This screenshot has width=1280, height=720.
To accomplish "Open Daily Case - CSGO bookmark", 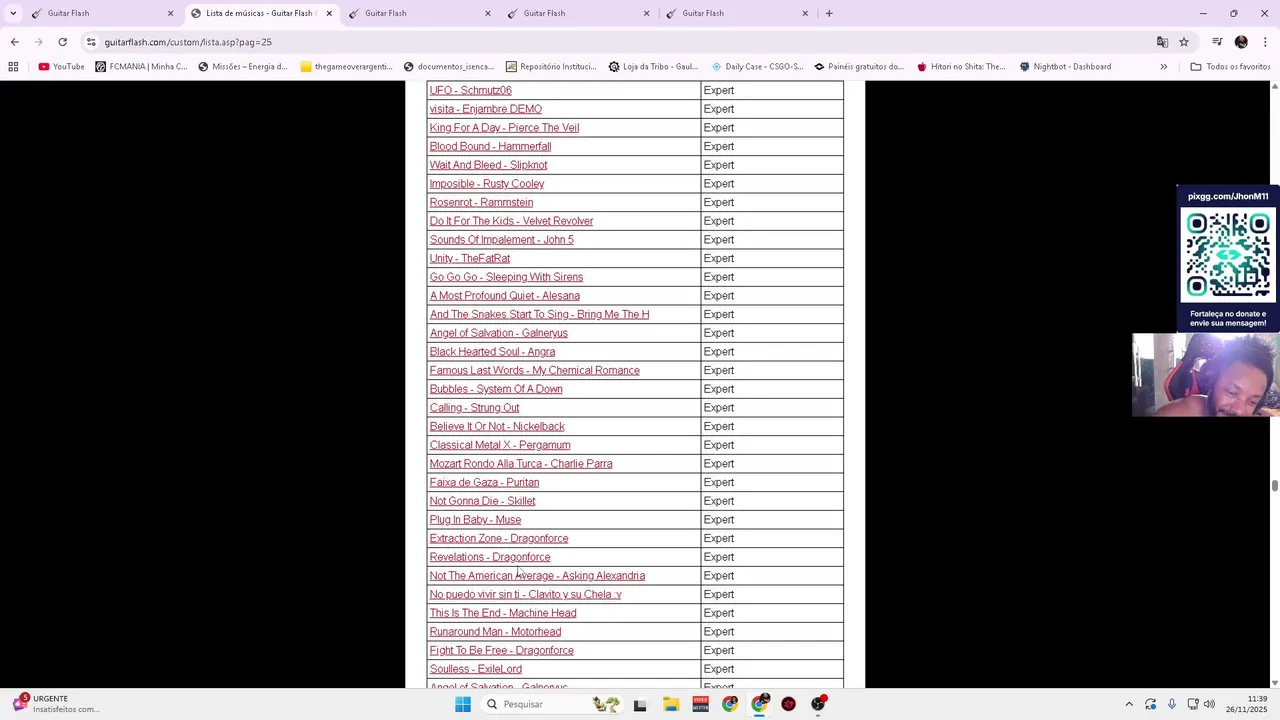I will 756,67.
